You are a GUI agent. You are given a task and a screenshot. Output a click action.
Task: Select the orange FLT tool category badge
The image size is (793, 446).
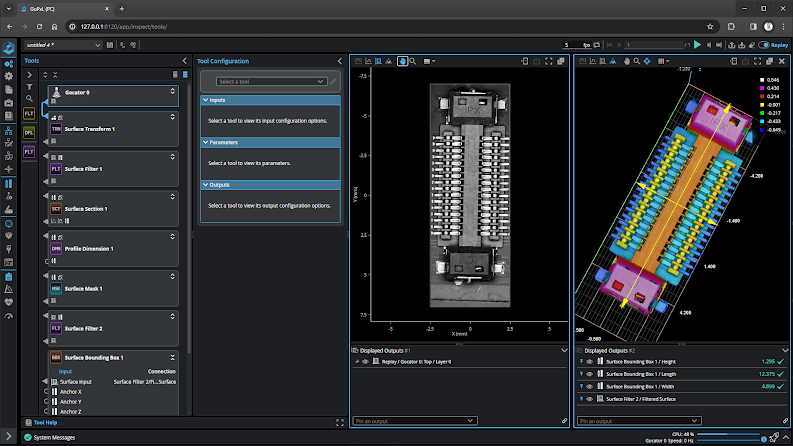tap(29, 113)
